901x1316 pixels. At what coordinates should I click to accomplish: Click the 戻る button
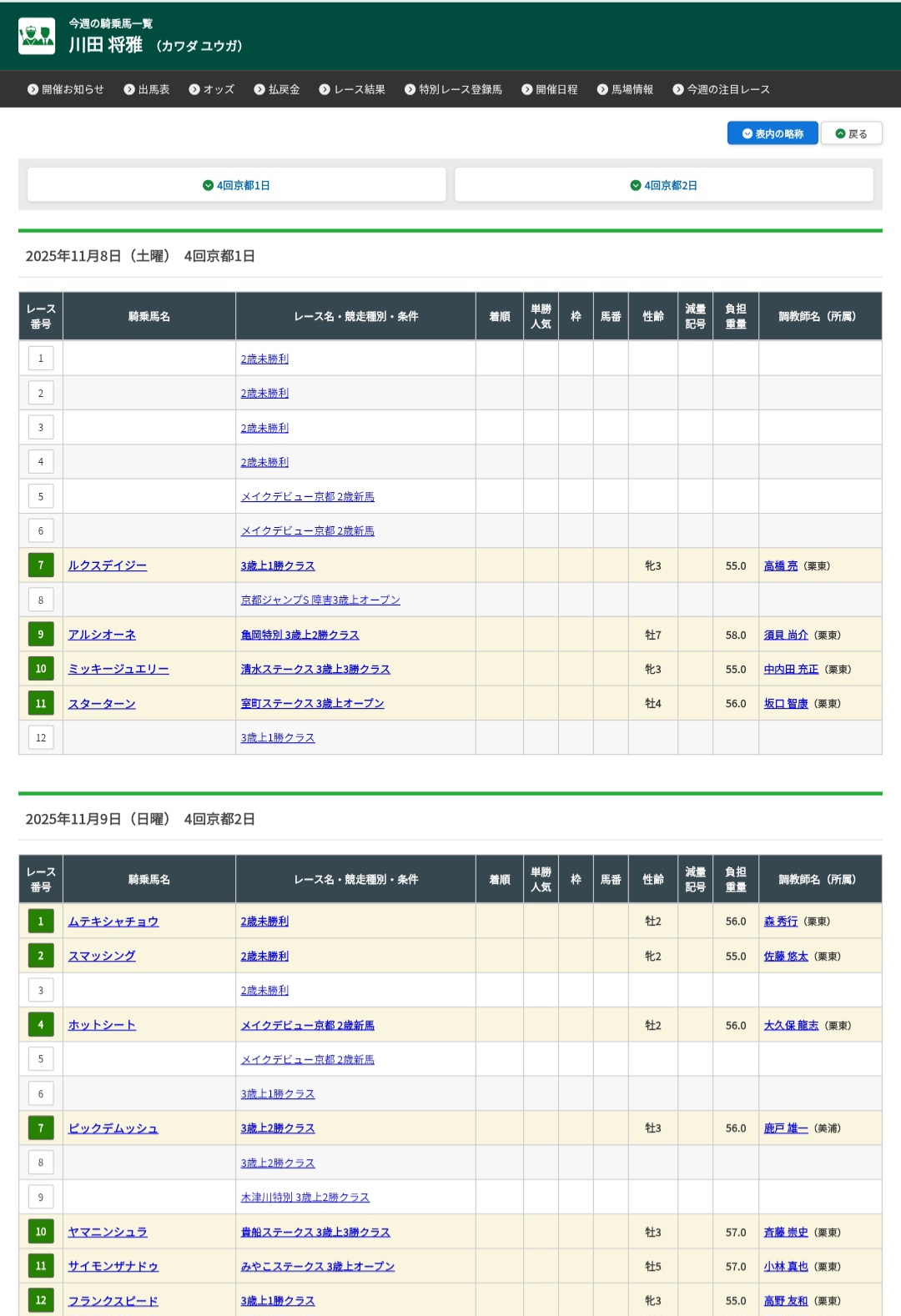pos(851,133)
